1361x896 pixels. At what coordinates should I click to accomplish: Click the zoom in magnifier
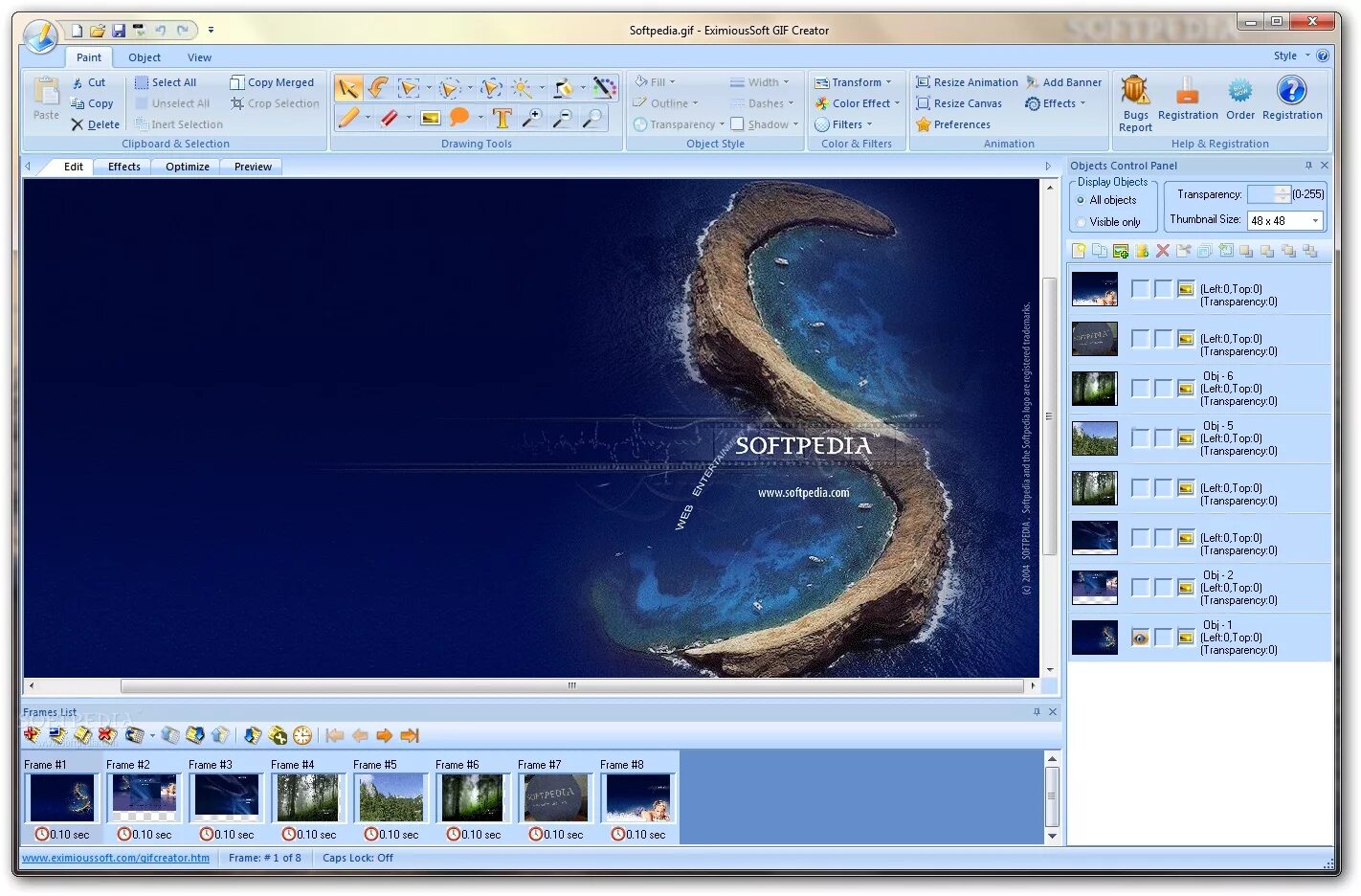531,118
